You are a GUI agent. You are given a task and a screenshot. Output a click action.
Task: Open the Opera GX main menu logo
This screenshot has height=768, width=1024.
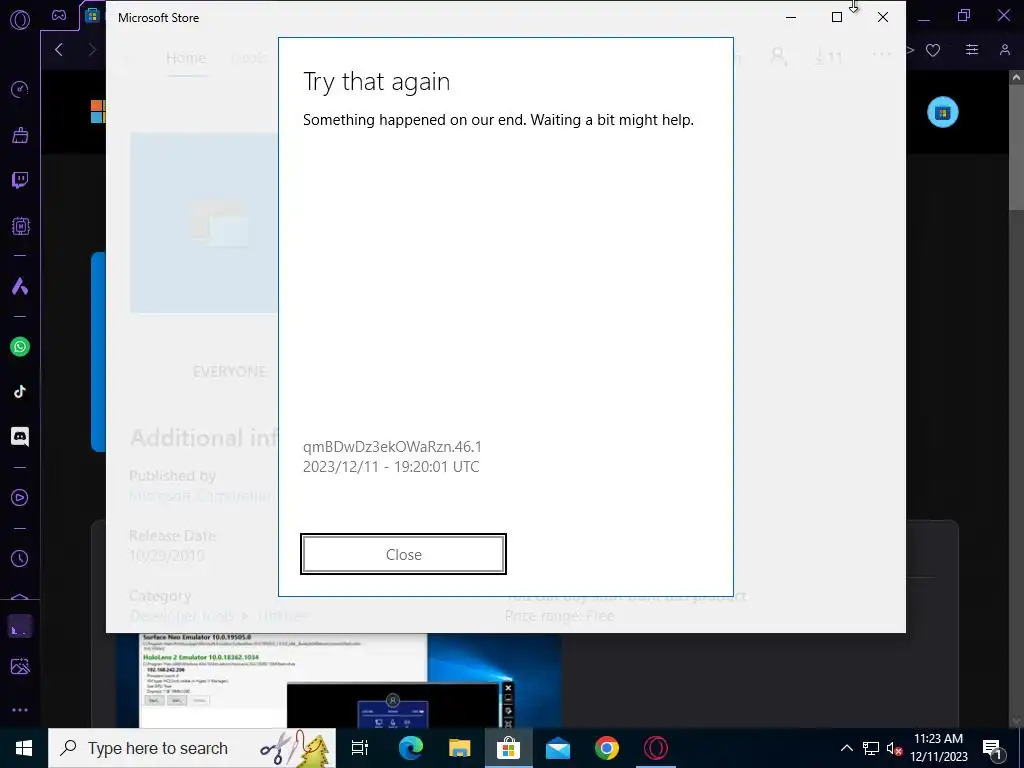tap(20, 20)
